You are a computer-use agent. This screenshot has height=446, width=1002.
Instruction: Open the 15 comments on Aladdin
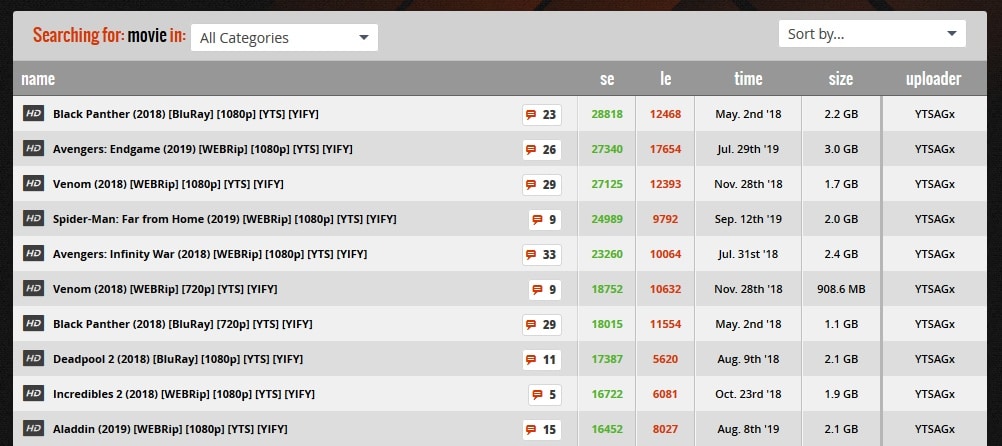(x=541, y=430)
